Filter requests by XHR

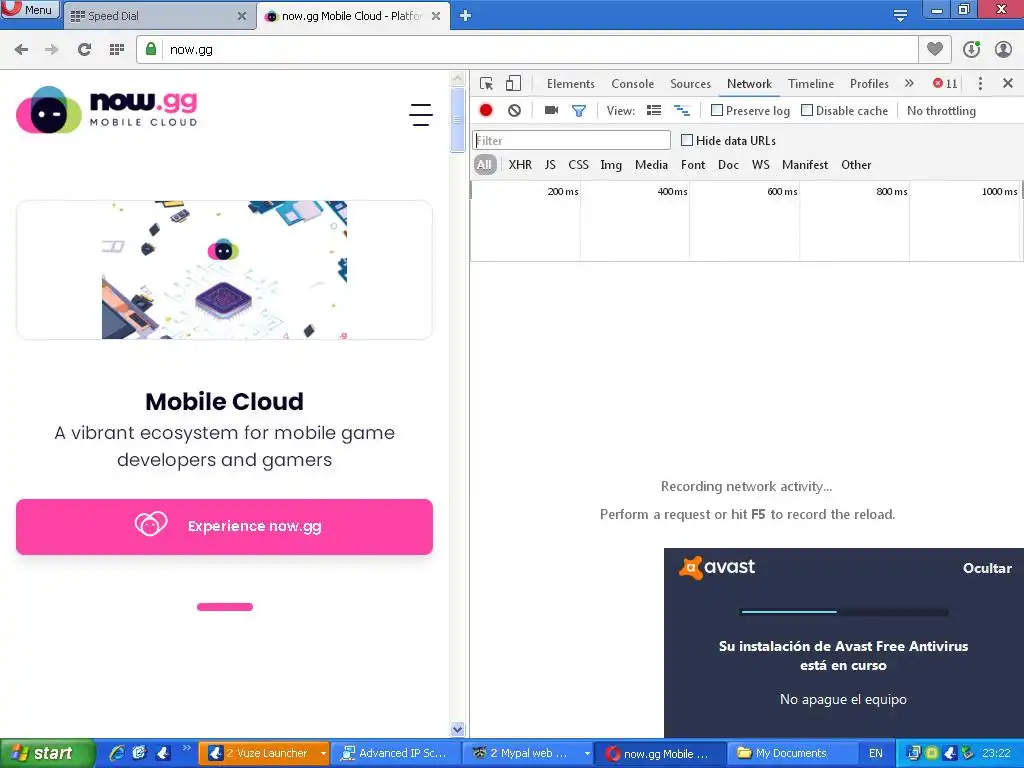[520, 165]
